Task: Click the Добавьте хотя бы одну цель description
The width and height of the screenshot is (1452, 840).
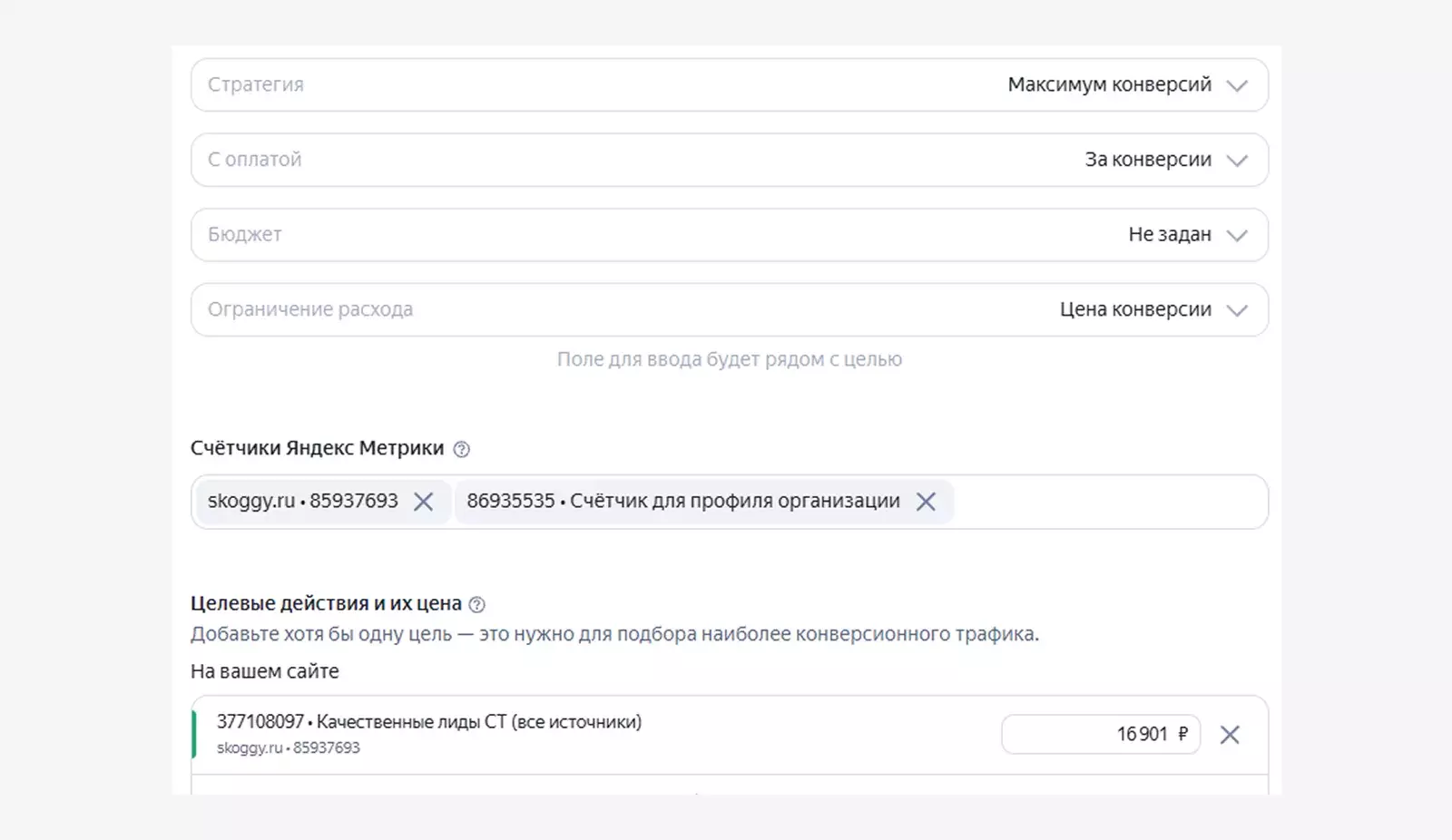Action: (615, 634)
